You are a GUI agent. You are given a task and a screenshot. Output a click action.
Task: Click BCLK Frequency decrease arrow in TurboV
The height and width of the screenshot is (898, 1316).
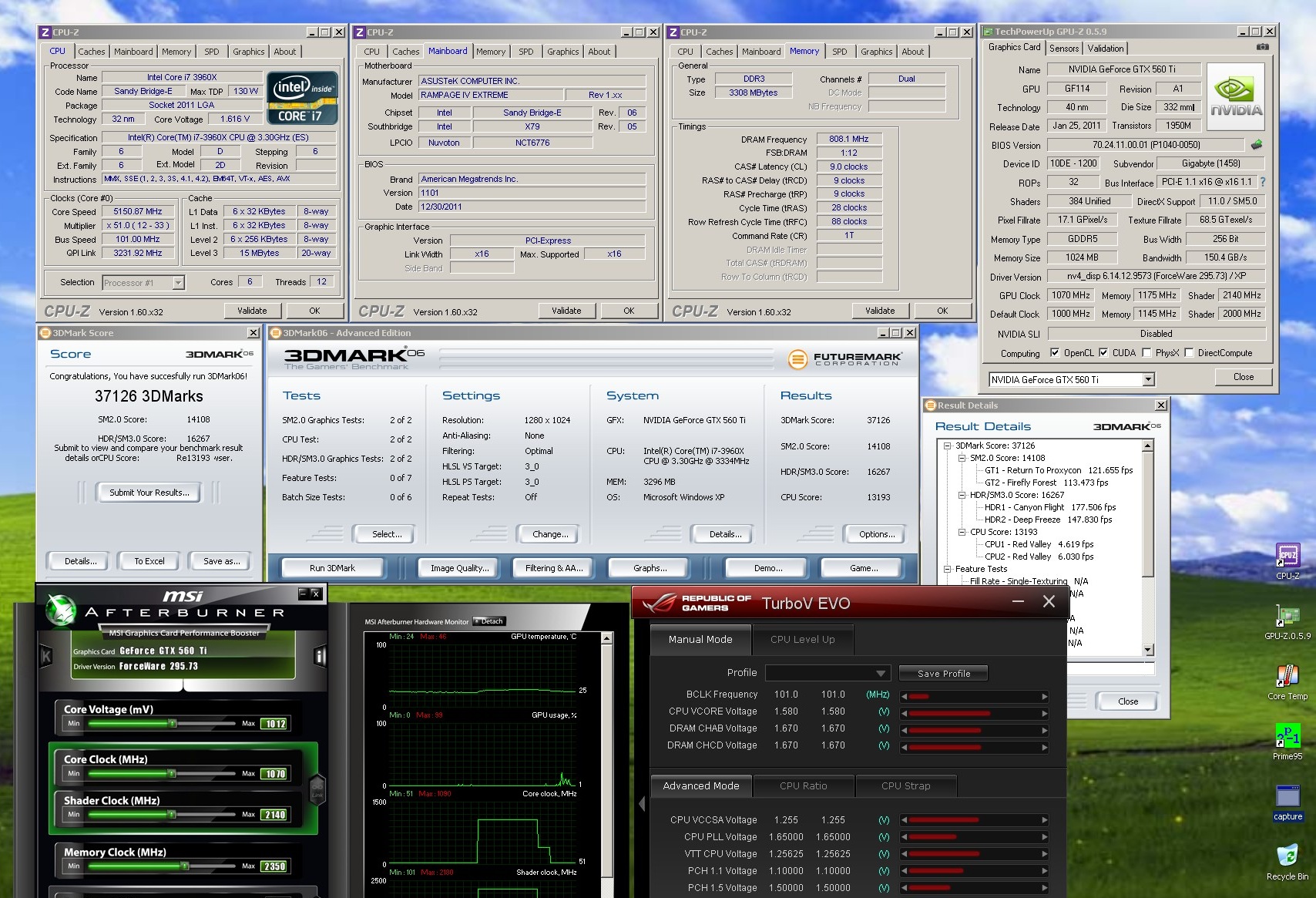[x=905, y=695]
